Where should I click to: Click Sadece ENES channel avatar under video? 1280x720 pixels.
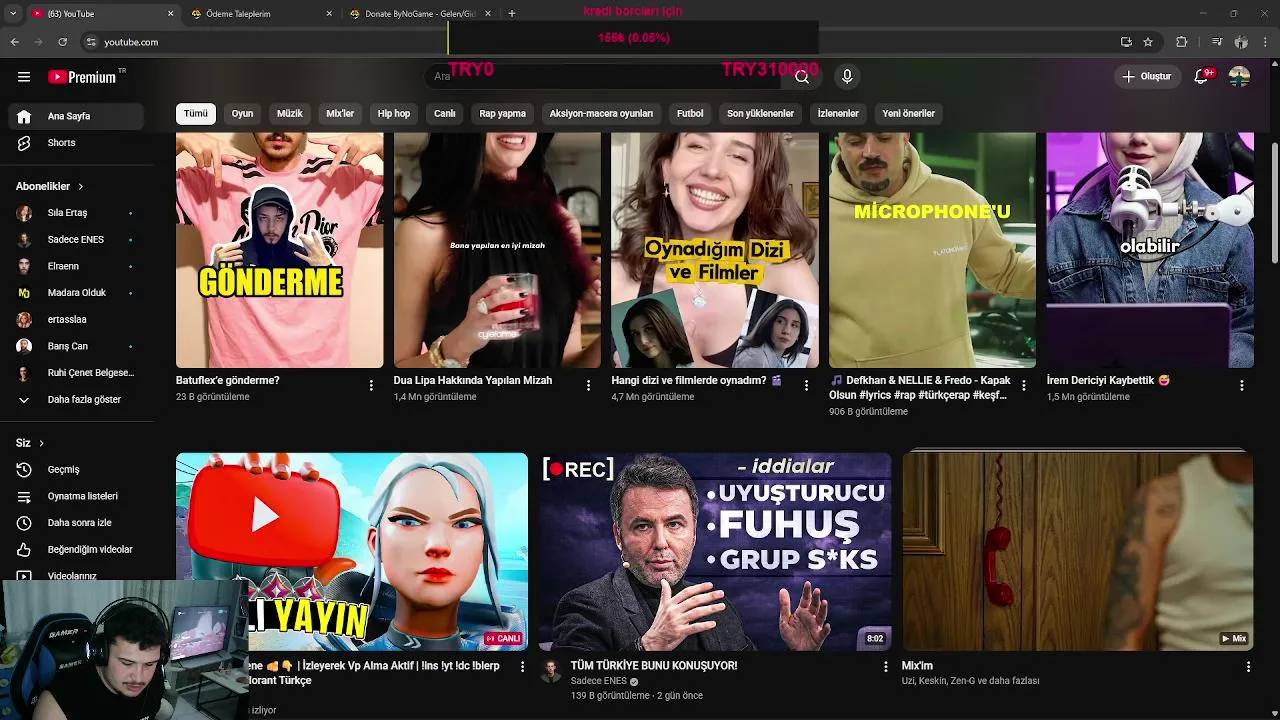pyautogui.click(x=551, y=671)
